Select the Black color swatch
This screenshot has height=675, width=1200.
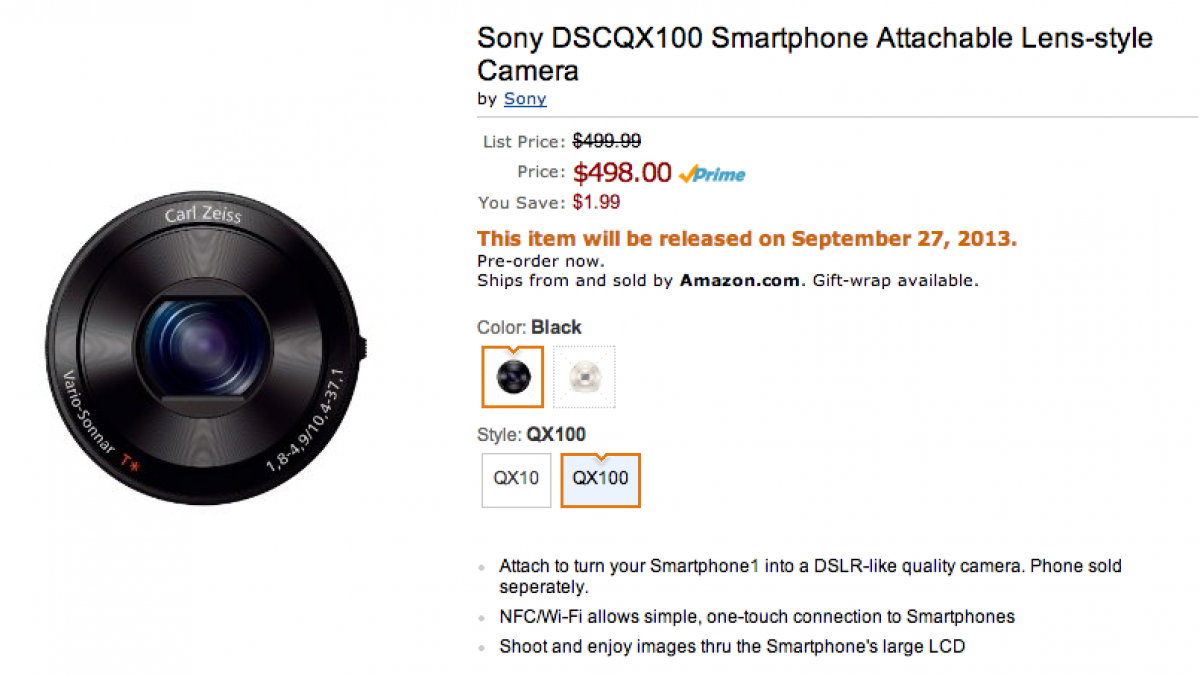pos(512,377)
